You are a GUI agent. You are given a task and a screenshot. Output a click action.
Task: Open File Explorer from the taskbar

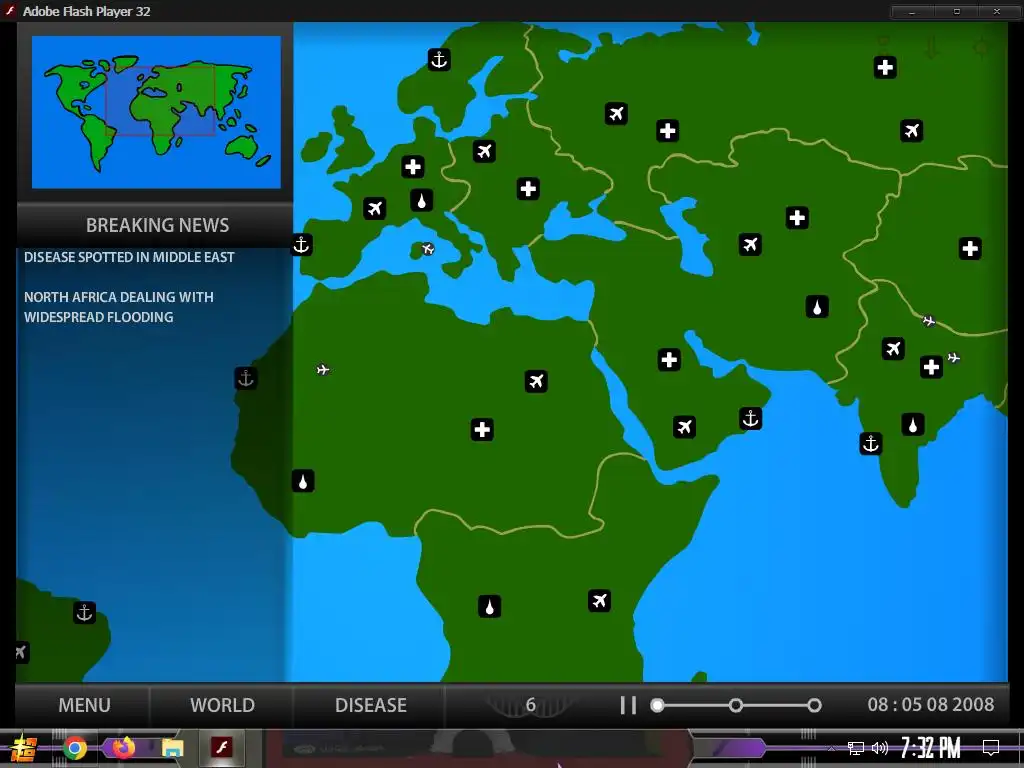pyautogui.click(x=172, y=748)
